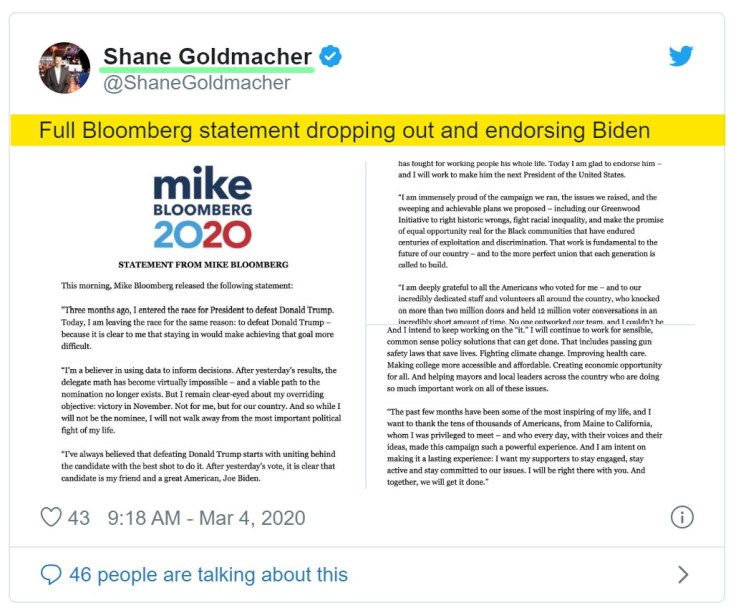Open the tweet info circle icon
This screenshot has height=615, width=736.
click(x=681, y=517)
